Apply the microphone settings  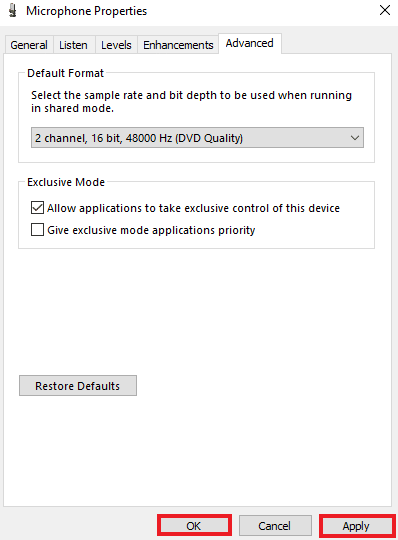357,526
